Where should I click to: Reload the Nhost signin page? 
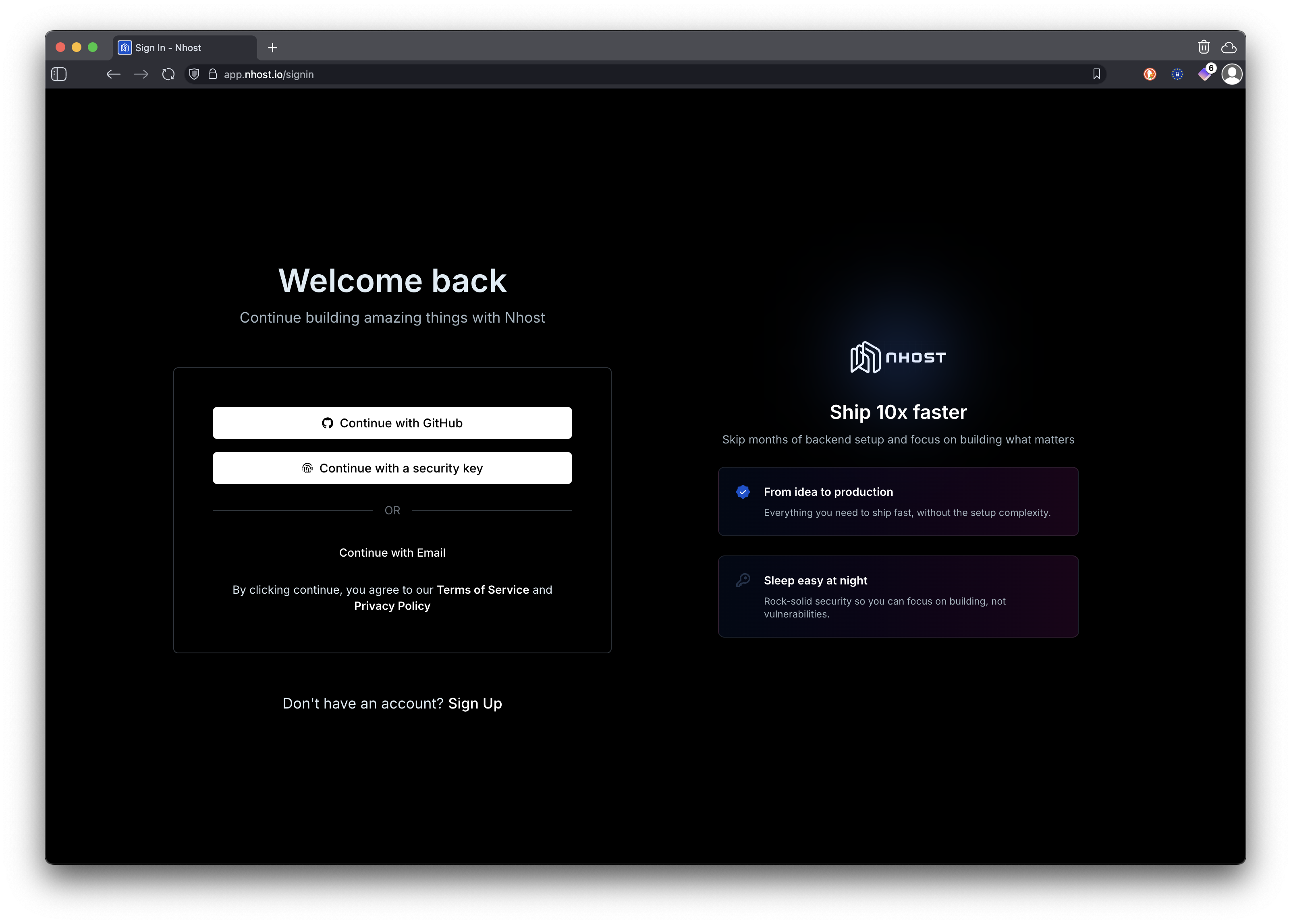(168, 75)
